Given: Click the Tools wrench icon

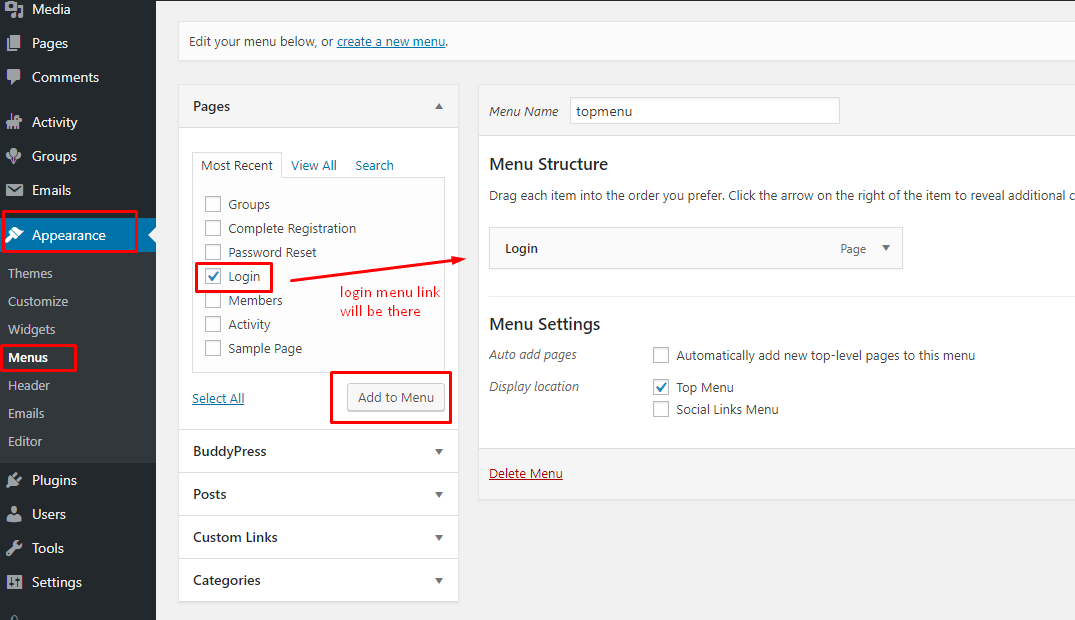Looking at the screenshot, I should click(x=14, y=548).
